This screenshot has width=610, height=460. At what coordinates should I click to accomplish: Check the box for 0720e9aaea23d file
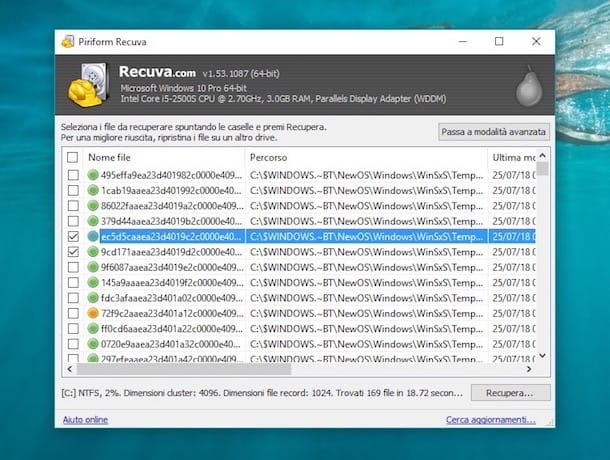pos(73,344)
